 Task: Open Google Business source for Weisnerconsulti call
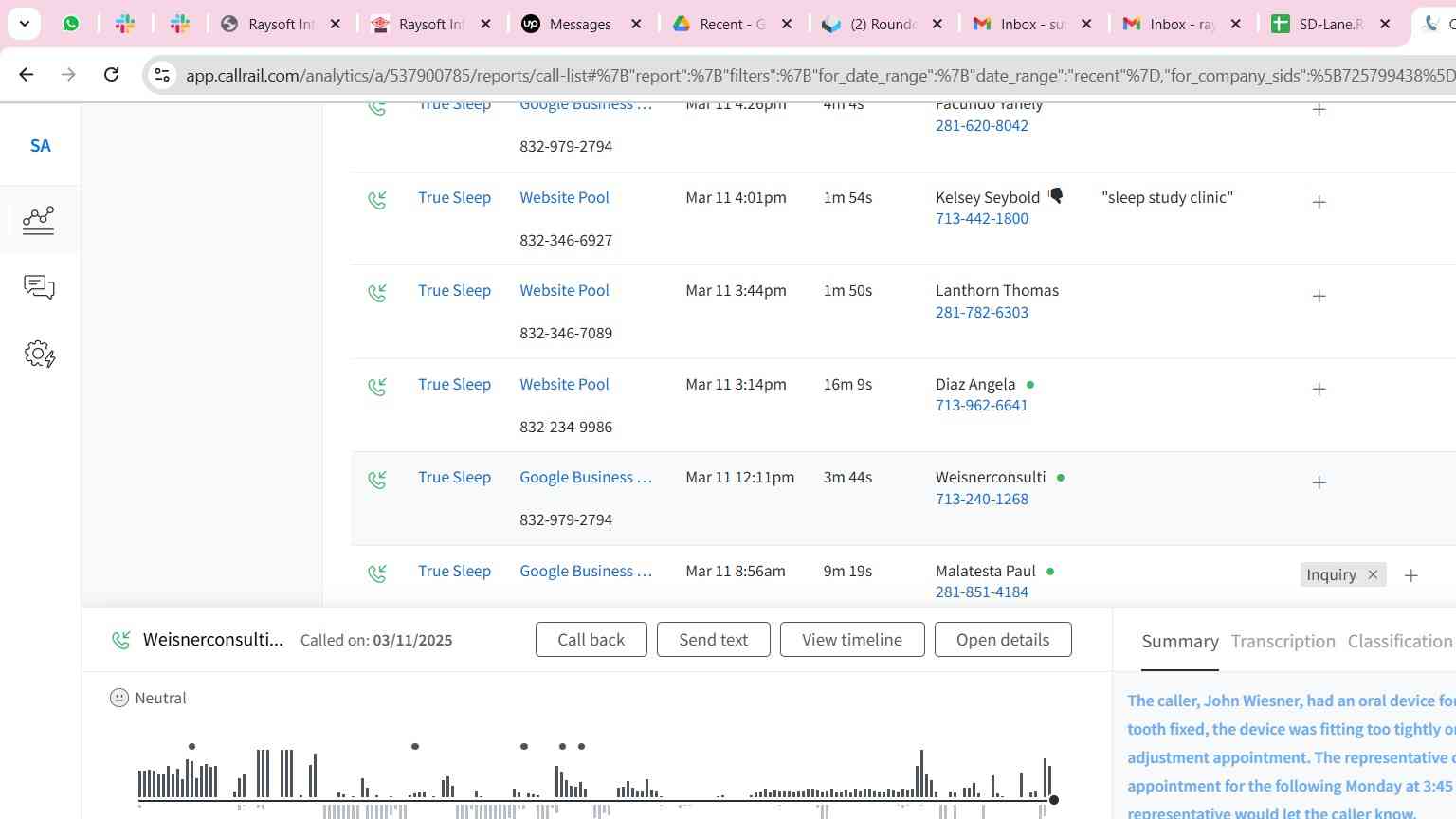coord(586,477)
